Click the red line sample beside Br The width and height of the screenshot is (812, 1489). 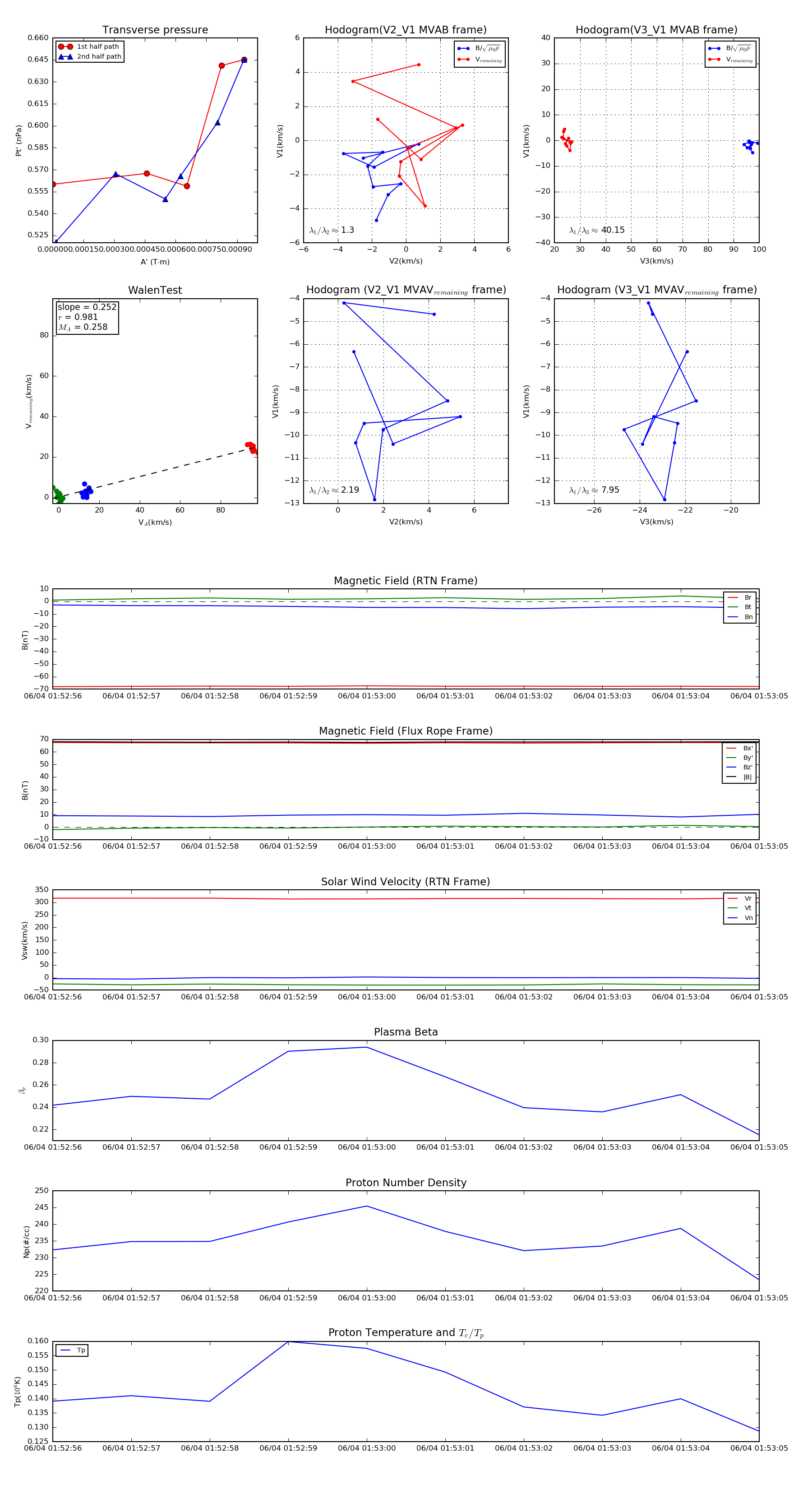[x=732, y=598]
